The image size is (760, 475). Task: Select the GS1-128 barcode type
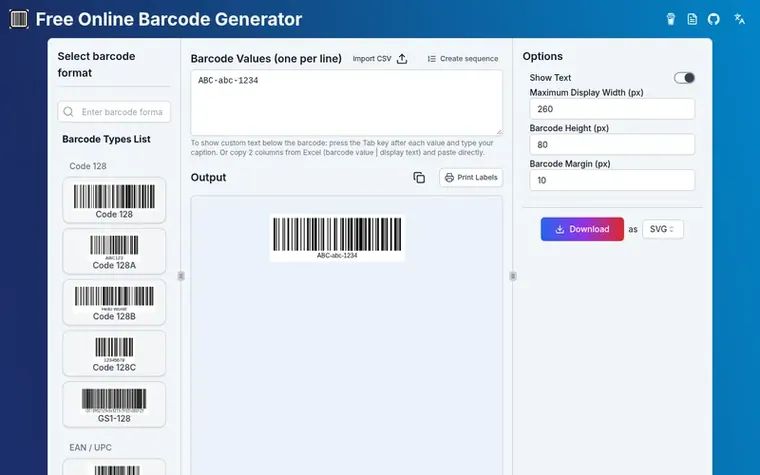114,405
